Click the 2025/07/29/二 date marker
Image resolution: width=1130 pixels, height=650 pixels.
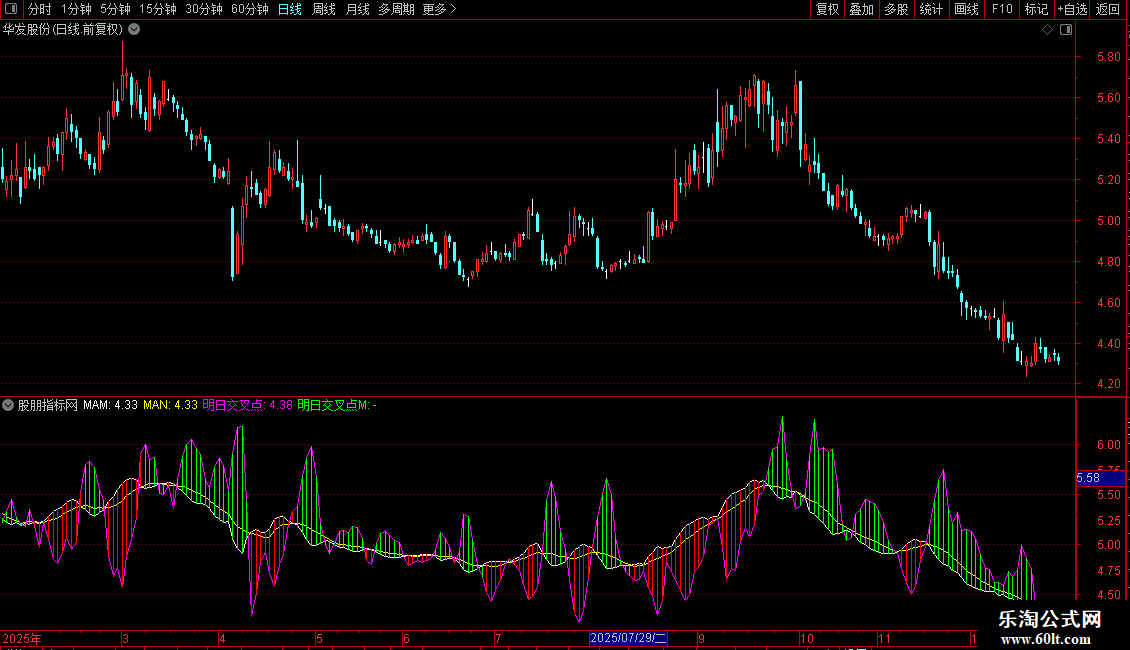click(x=628, y=638)
